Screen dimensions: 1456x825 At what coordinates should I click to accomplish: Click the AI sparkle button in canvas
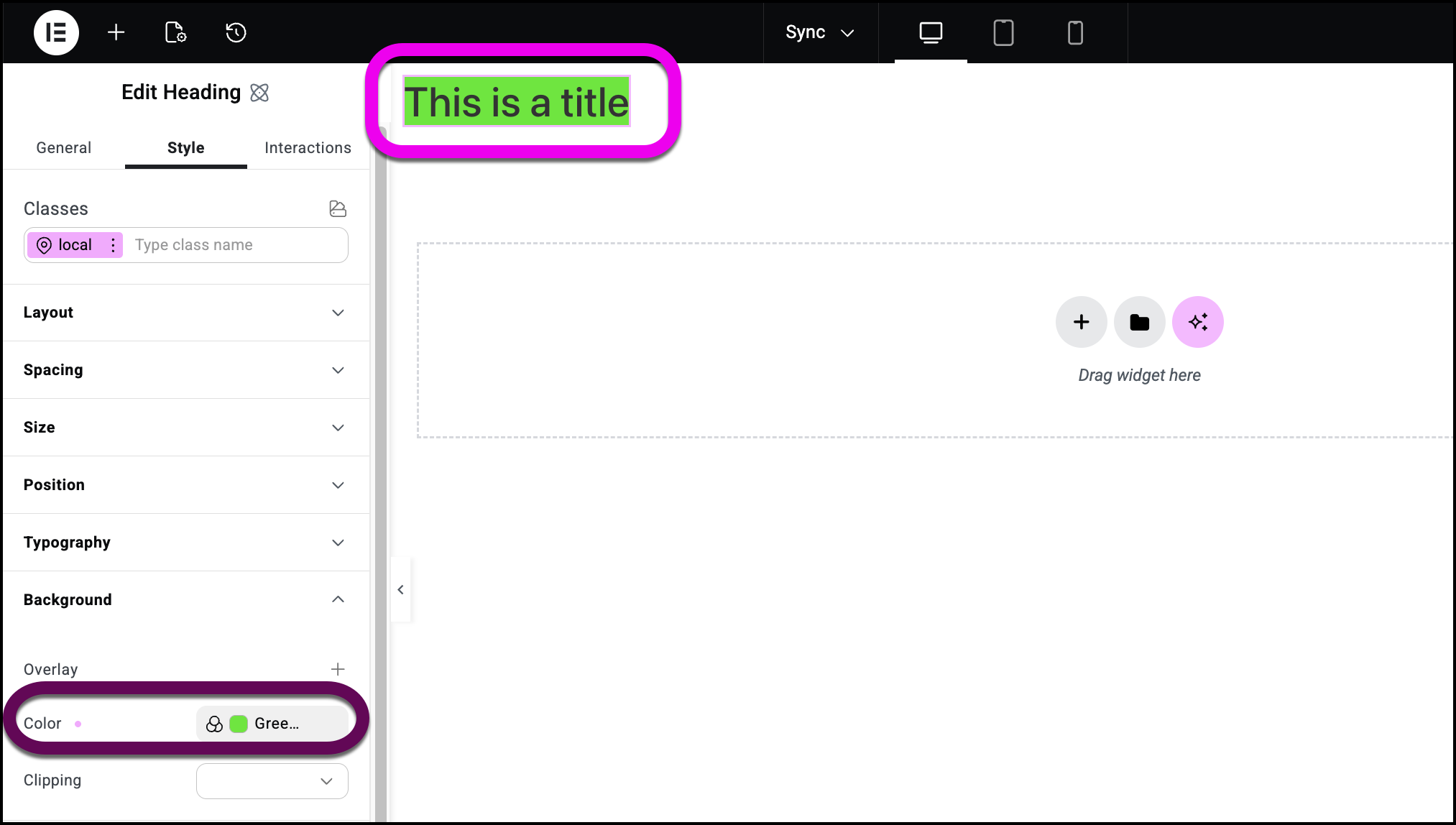[x=1197, y=322]
